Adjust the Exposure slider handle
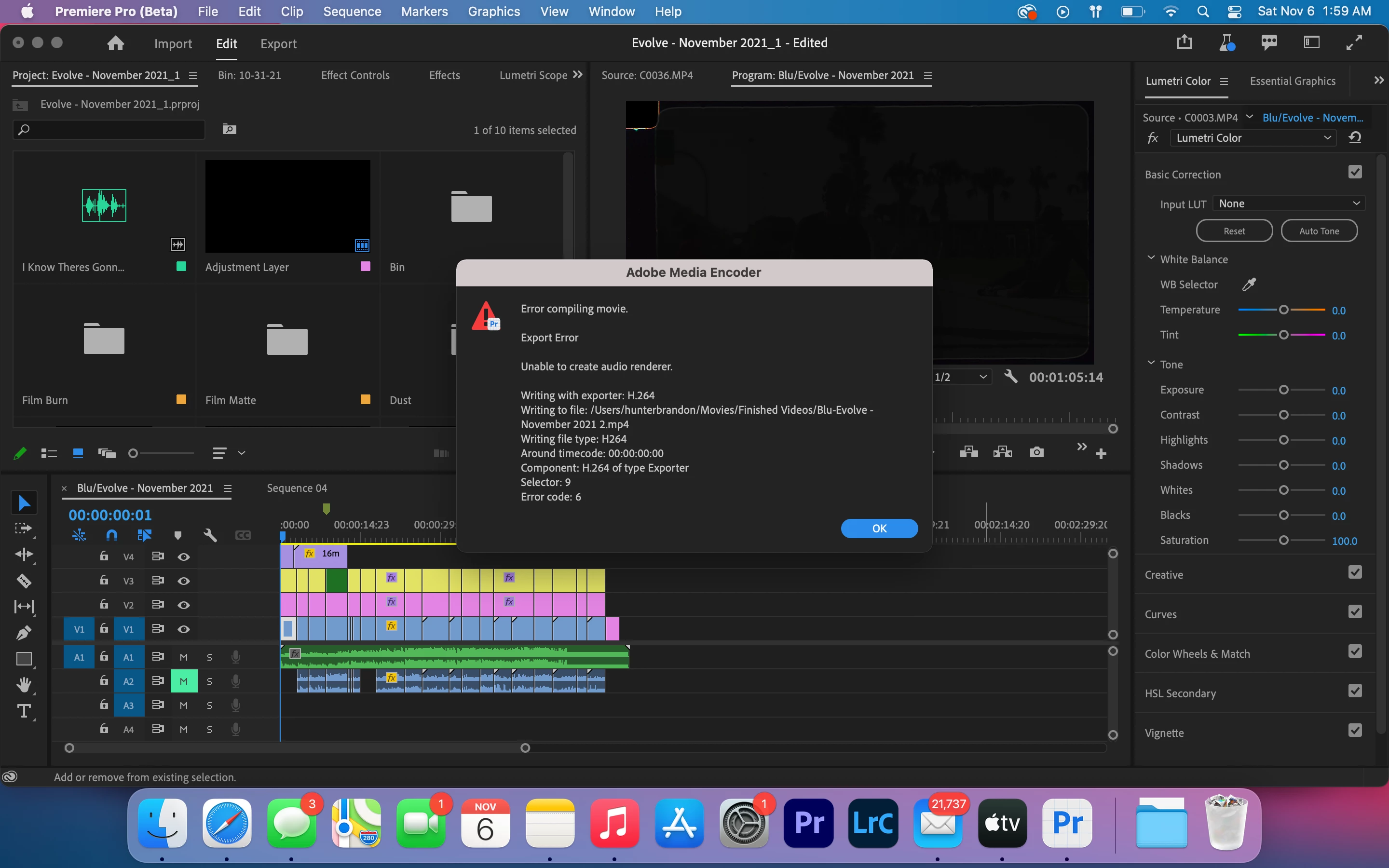The height and width of the screenshot is (868, 1389). [x=1283, y=390]
